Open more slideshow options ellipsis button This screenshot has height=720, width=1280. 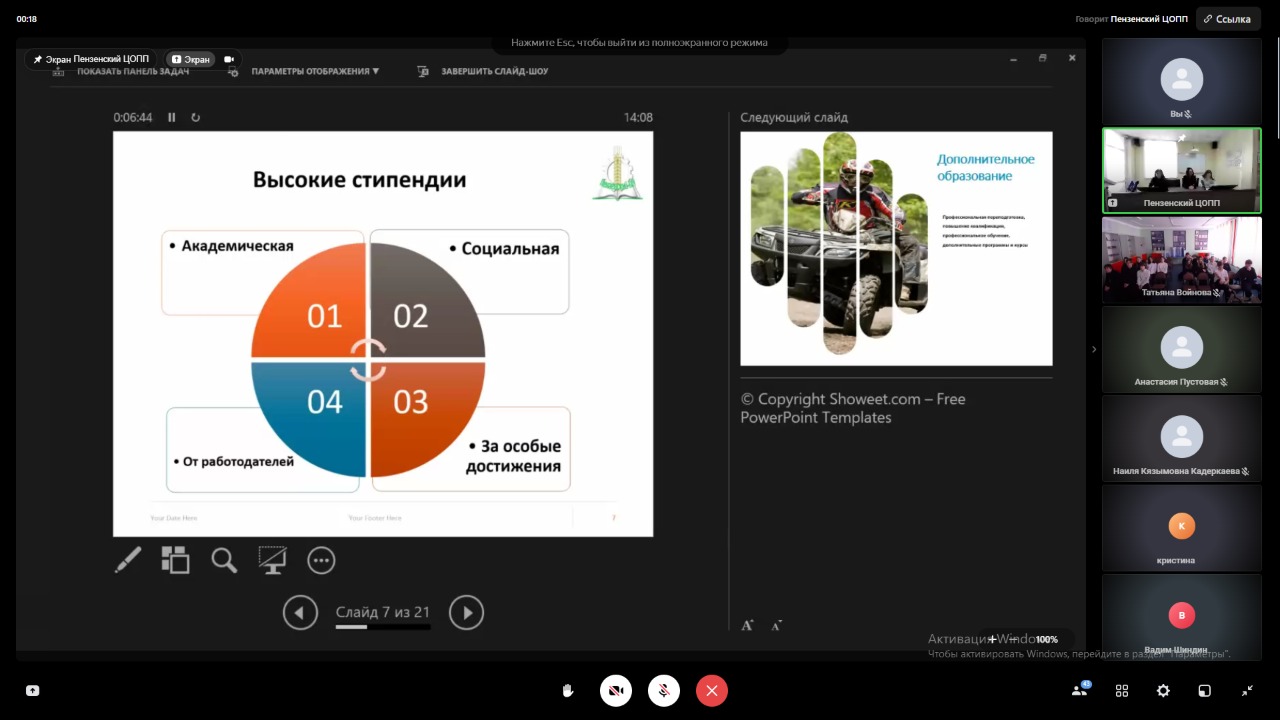tap(321, 560)
